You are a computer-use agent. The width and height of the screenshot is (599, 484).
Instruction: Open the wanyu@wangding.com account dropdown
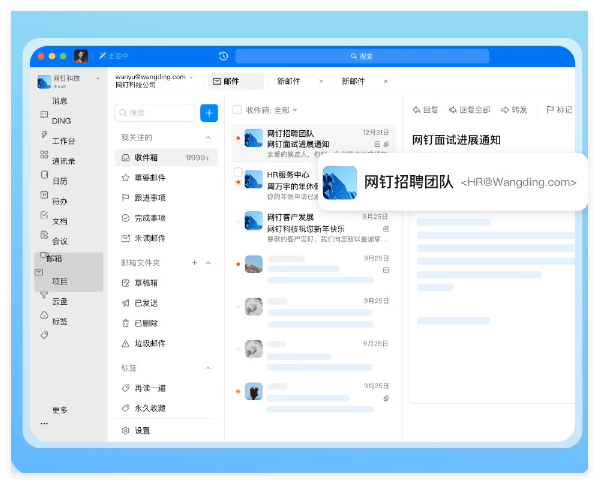click(191, 77)
